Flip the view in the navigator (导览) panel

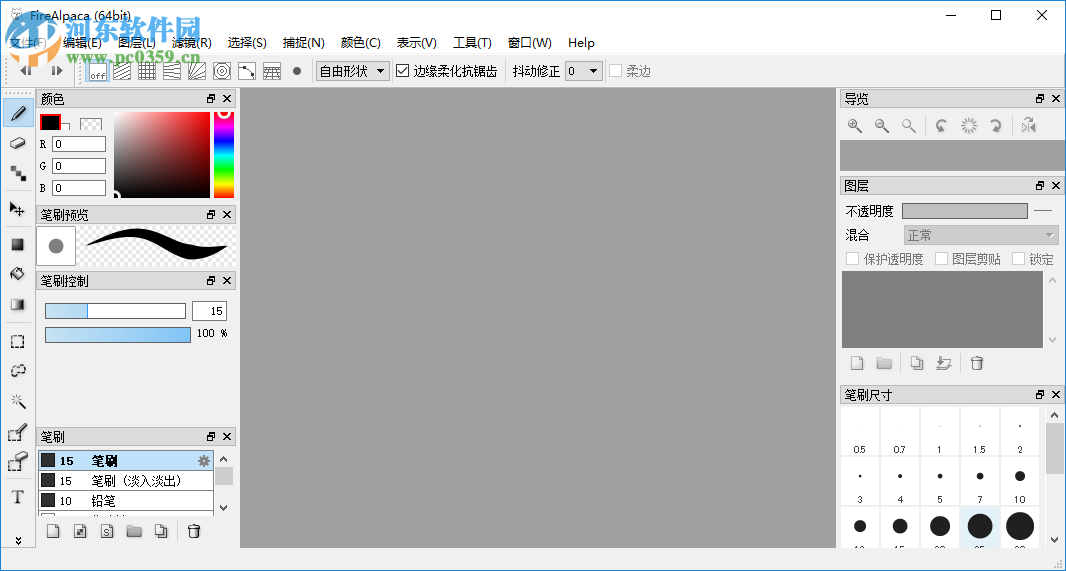click(1029, 126)
